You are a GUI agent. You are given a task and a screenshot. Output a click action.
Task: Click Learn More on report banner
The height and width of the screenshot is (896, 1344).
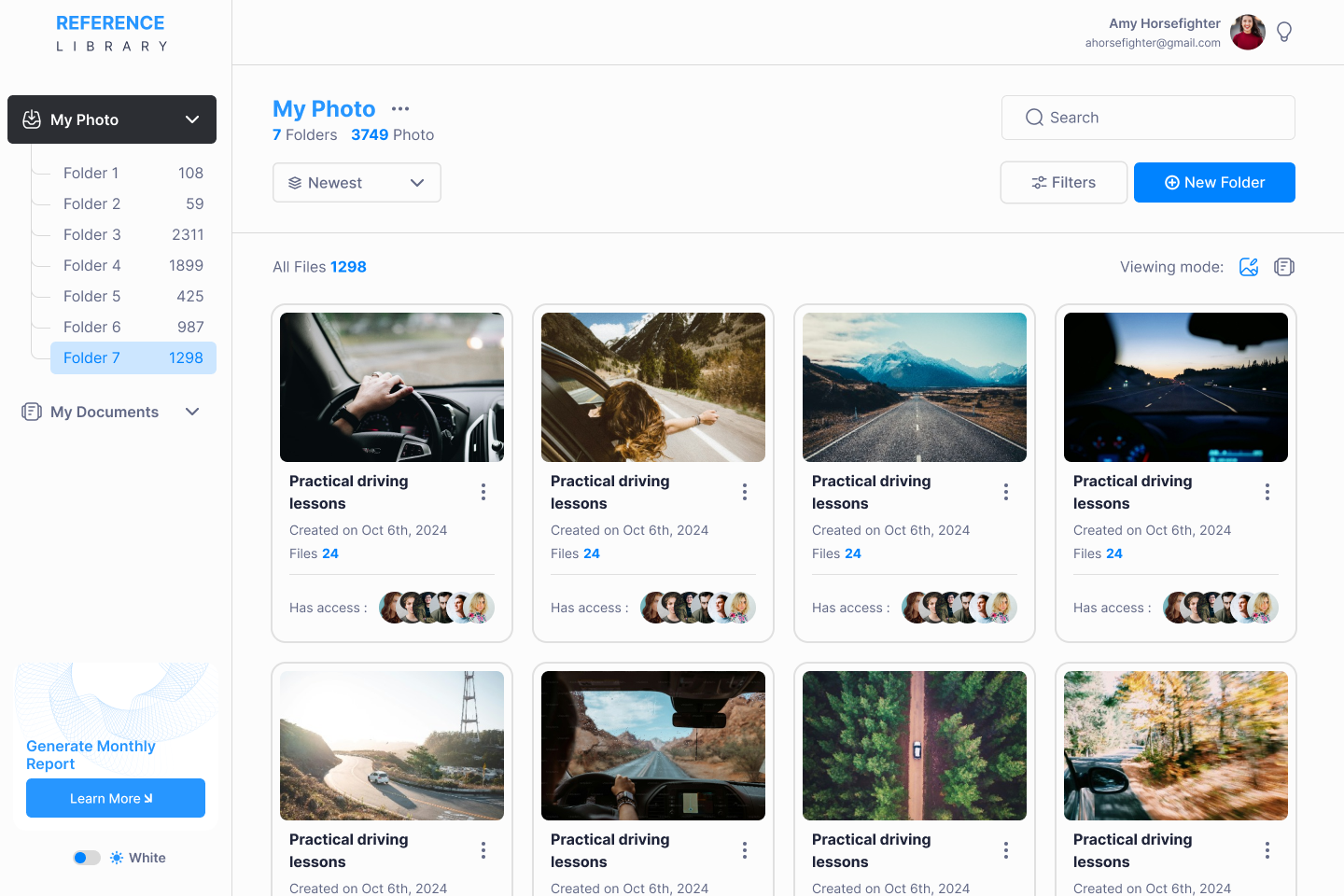[x=116, y=798]
